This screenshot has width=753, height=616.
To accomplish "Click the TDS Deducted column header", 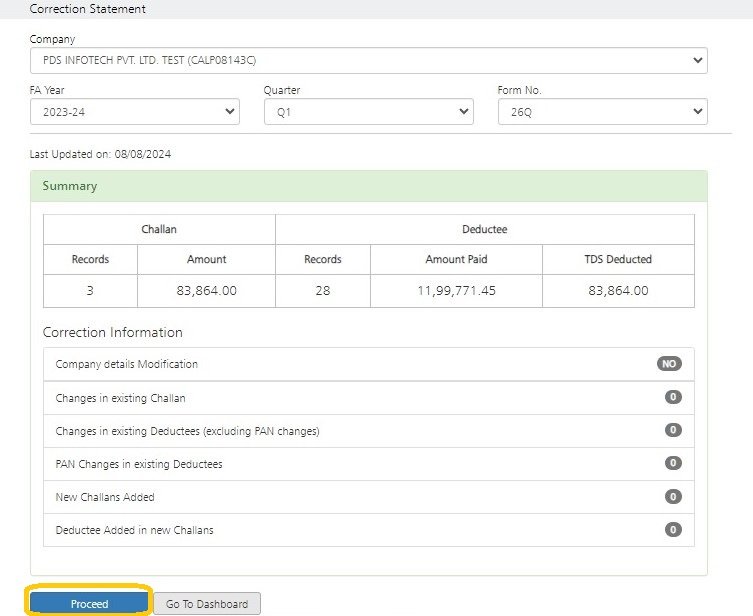I will coord(618,260).
